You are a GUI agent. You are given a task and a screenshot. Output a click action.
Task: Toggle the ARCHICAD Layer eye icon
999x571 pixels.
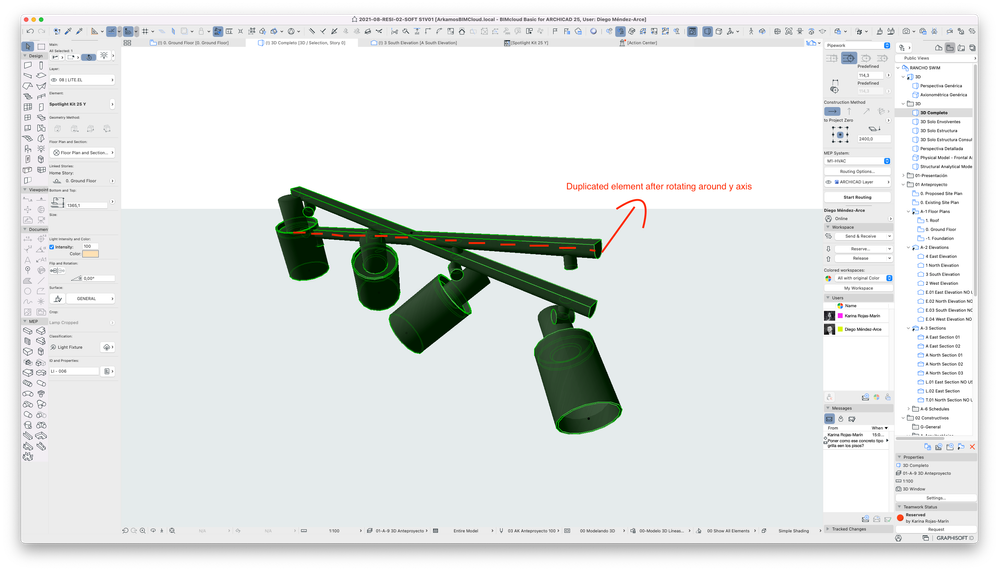828,182
